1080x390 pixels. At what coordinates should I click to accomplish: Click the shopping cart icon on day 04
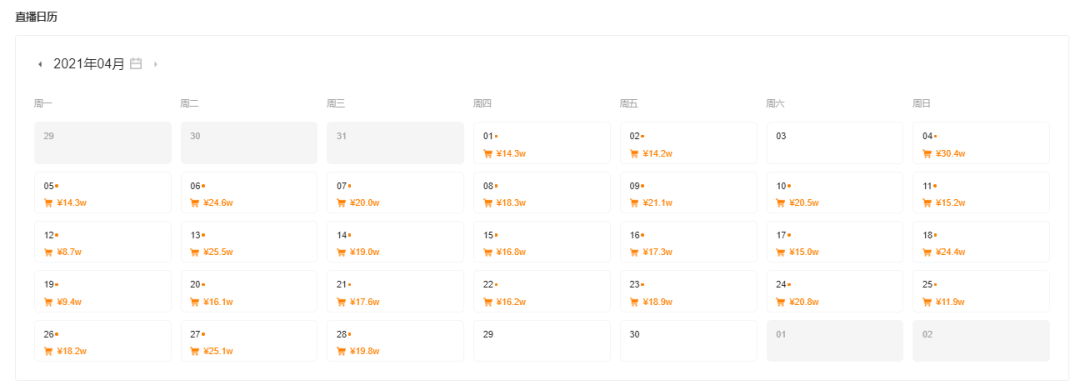click(x=927, y=154)
